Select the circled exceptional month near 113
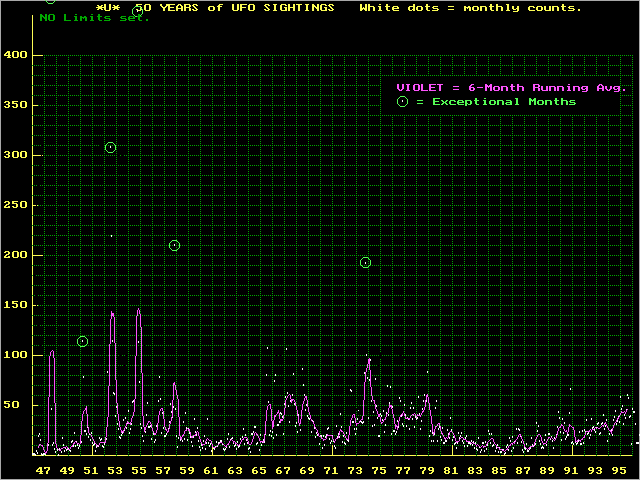The width and height of the screenshot is (640, 480). pyautogui.click(x=82, y=342)
